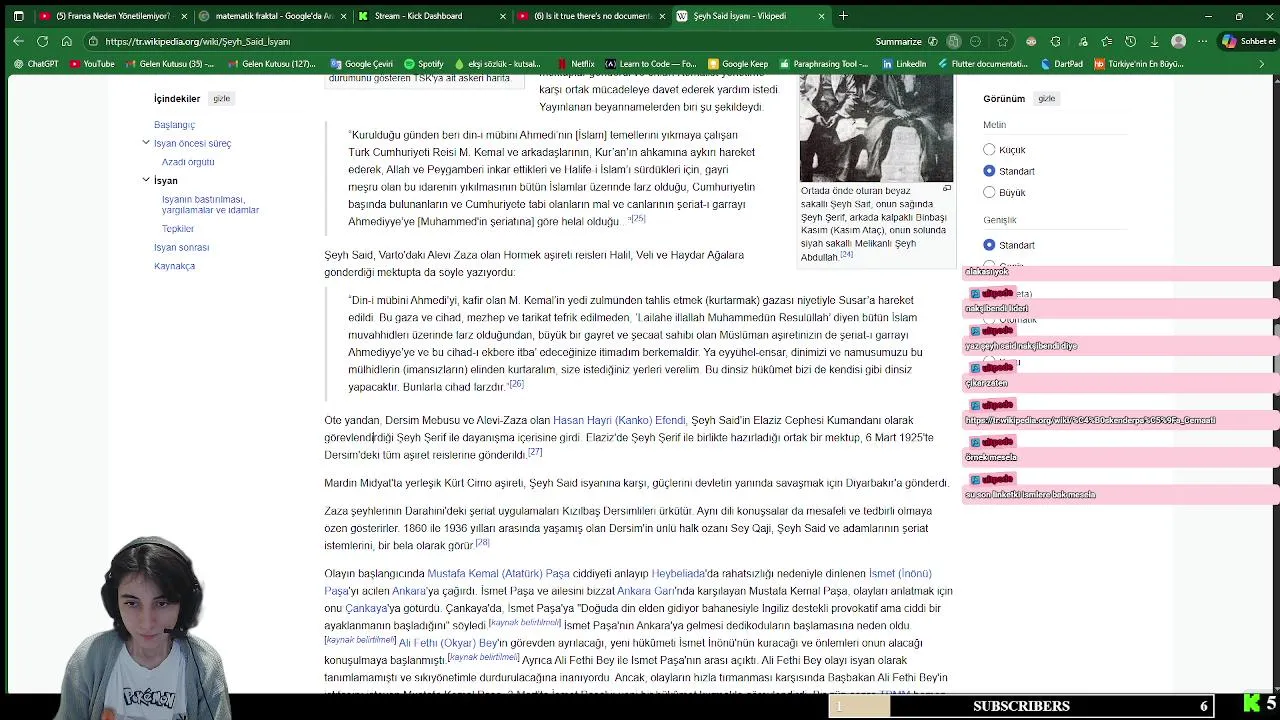Viewport: 1280px width, 720px height.
Task: Open the Flutter documentation bookmark
Action: tap(981, 64)
